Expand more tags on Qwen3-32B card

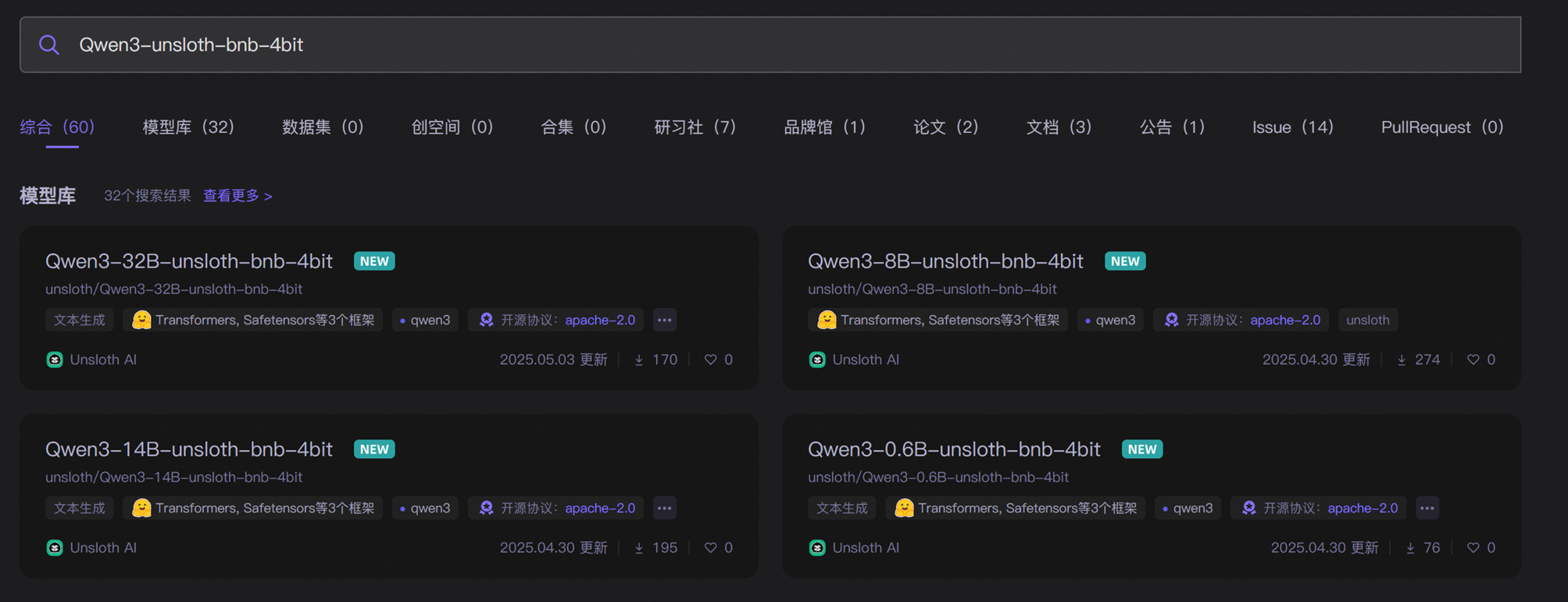click(x=664, y=320)
